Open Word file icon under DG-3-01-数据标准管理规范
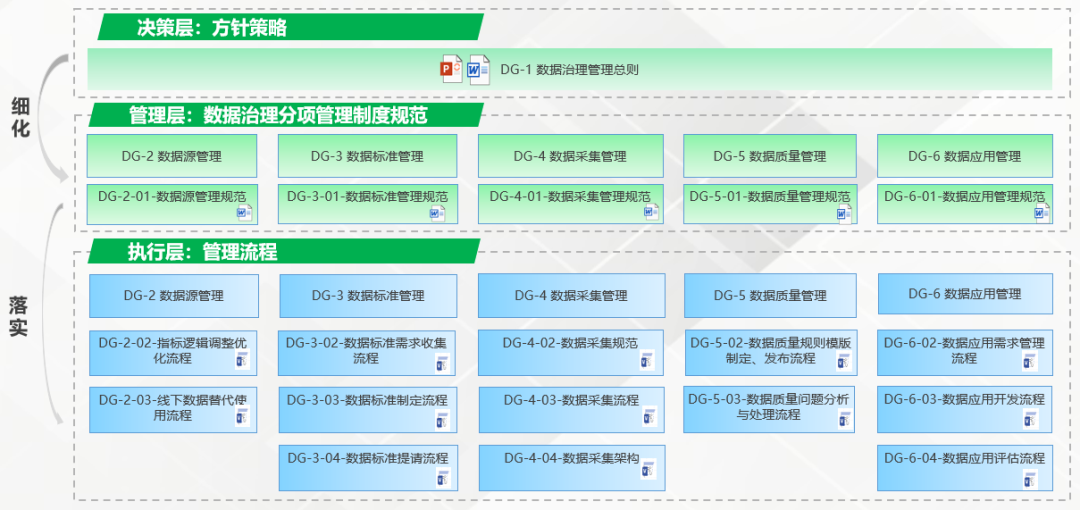This screenshot has width=1080, height=510. point(436,212)
